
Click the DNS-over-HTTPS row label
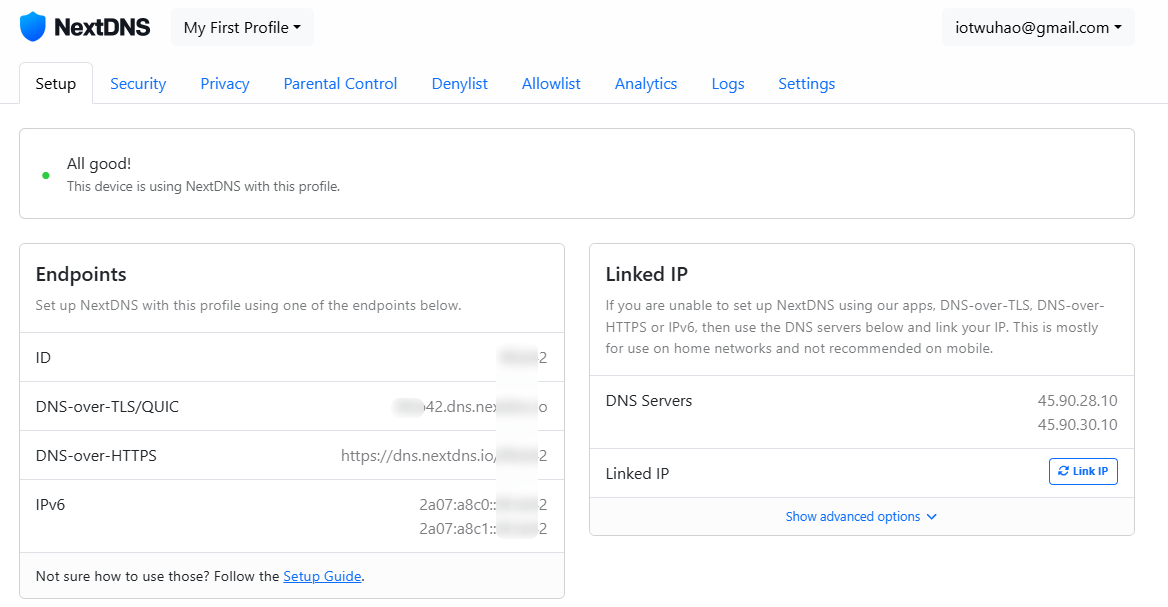point(96,456)
